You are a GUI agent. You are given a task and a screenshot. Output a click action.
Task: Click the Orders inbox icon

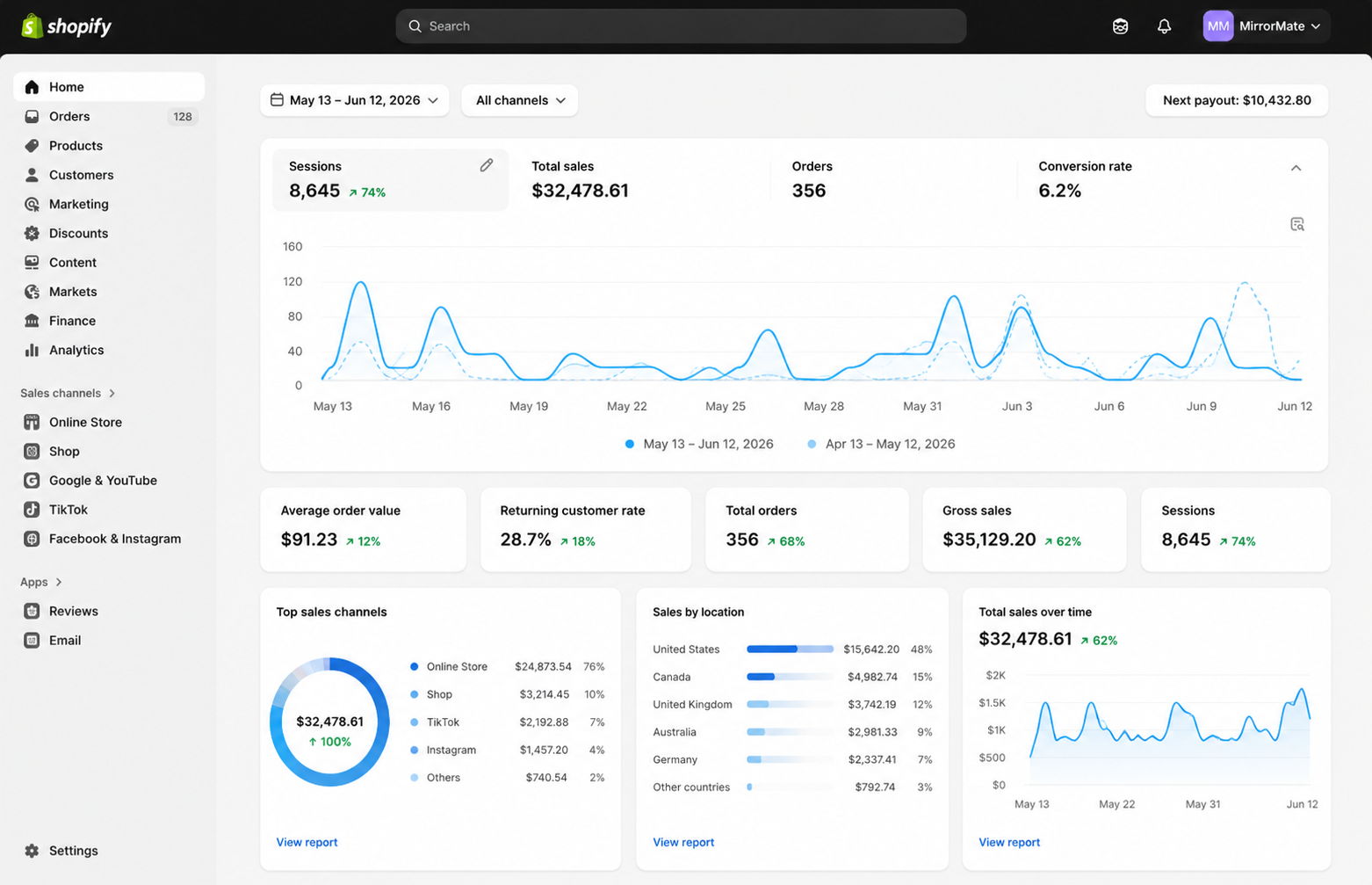[32, 116]
